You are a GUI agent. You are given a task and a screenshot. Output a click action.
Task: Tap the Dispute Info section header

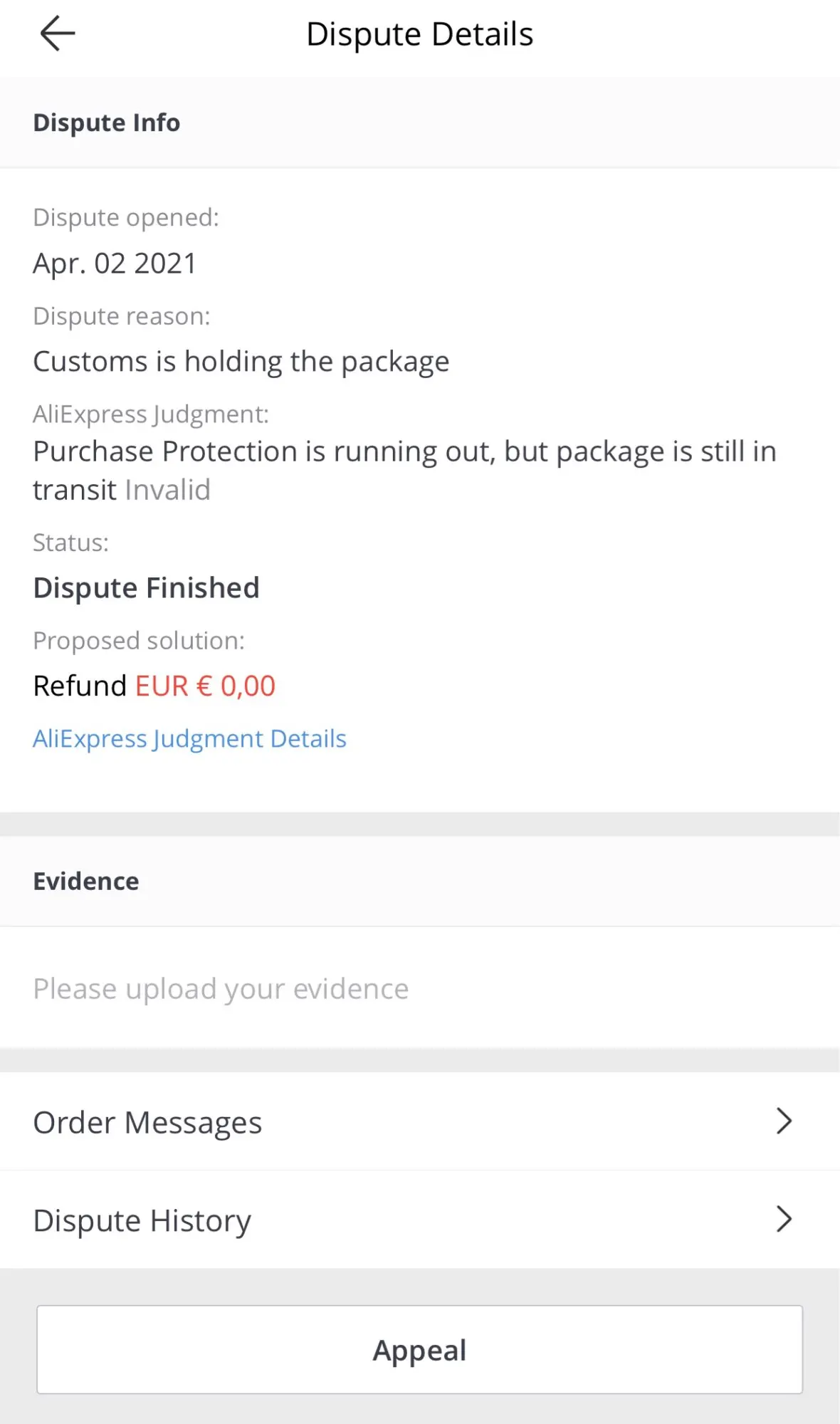(107, 122)
